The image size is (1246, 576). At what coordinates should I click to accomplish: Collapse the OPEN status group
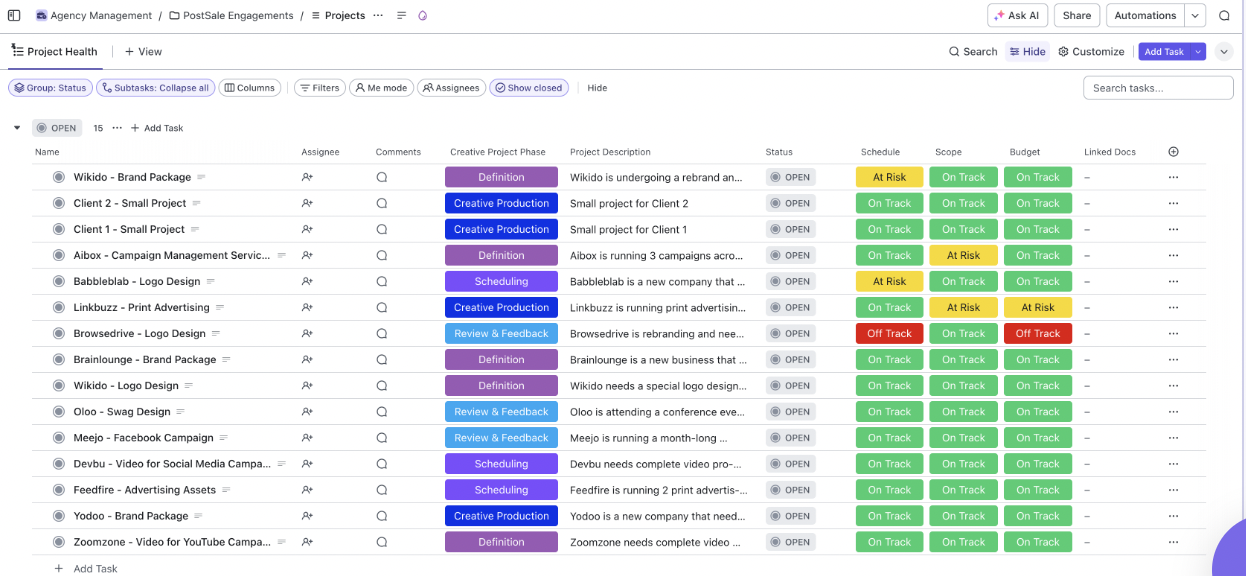[17, 128]
